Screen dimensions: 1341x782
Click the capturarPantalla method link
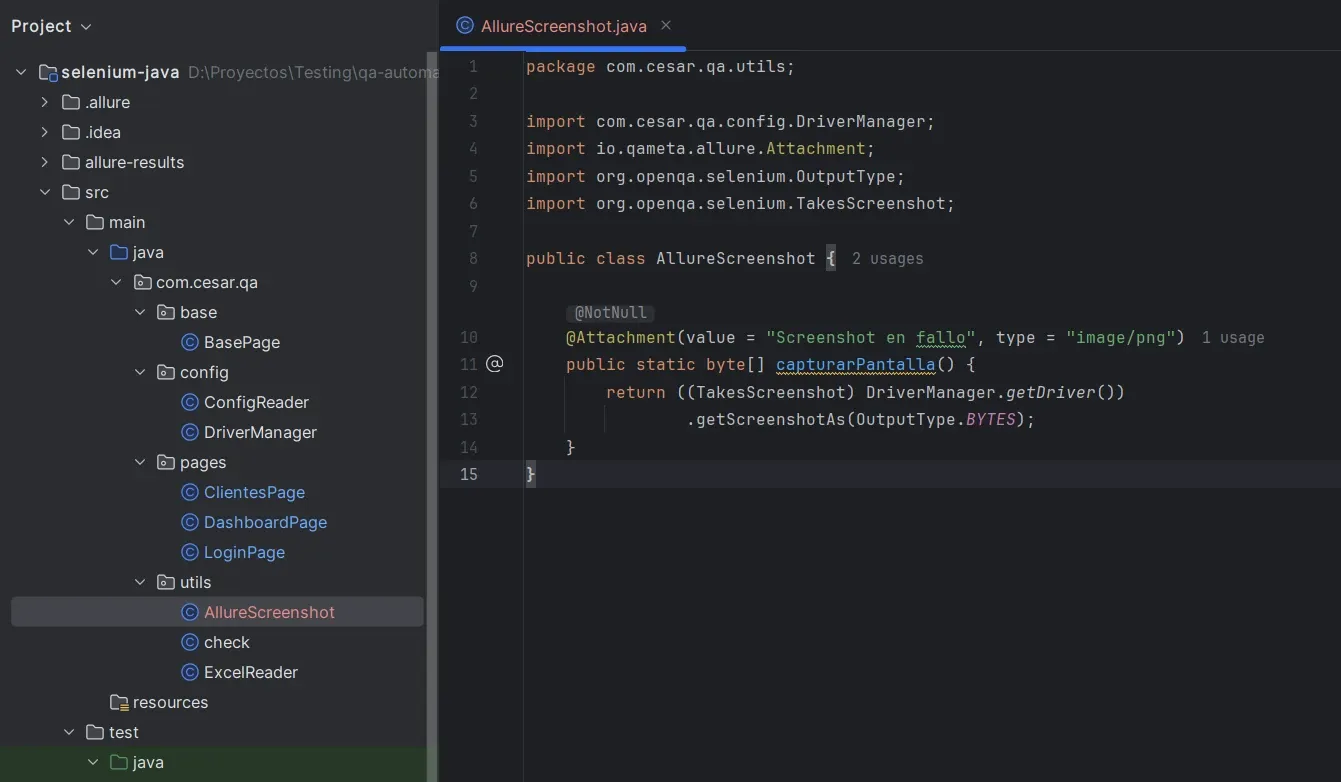tap(855, 364)
